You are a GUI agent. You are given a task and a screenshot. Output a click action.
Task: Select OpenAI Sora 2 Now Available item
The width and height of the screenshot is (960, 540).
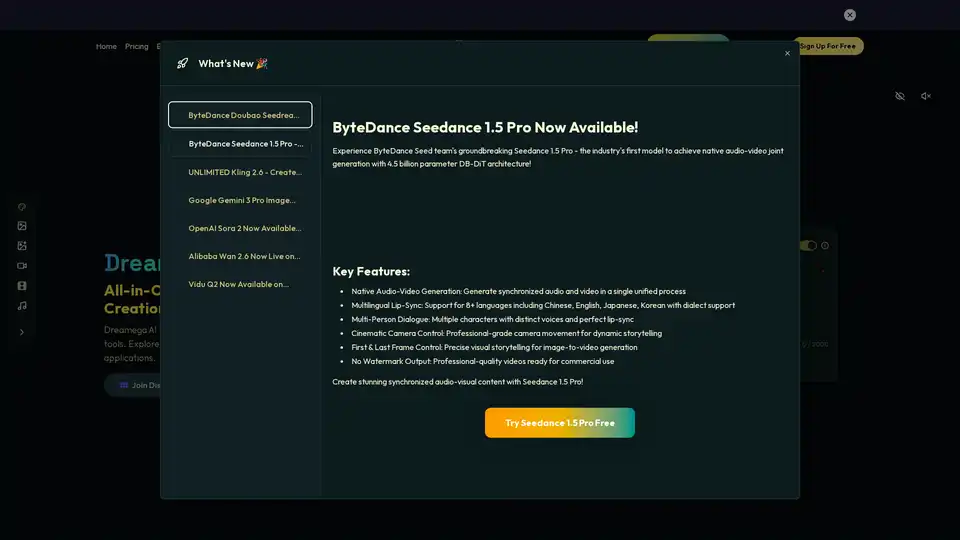(240, 228)
